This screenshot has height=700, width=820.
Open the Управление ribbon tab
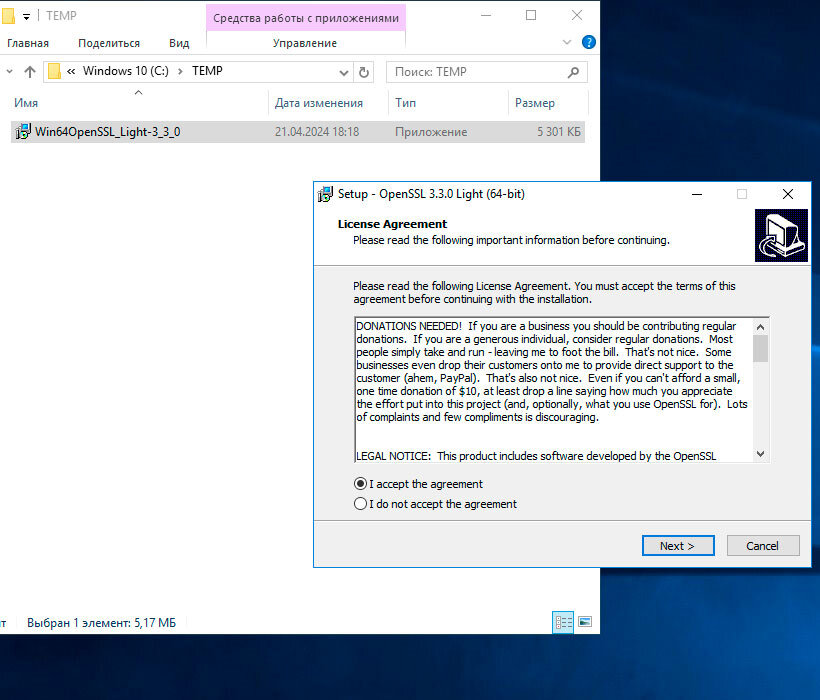coord(305,43)
